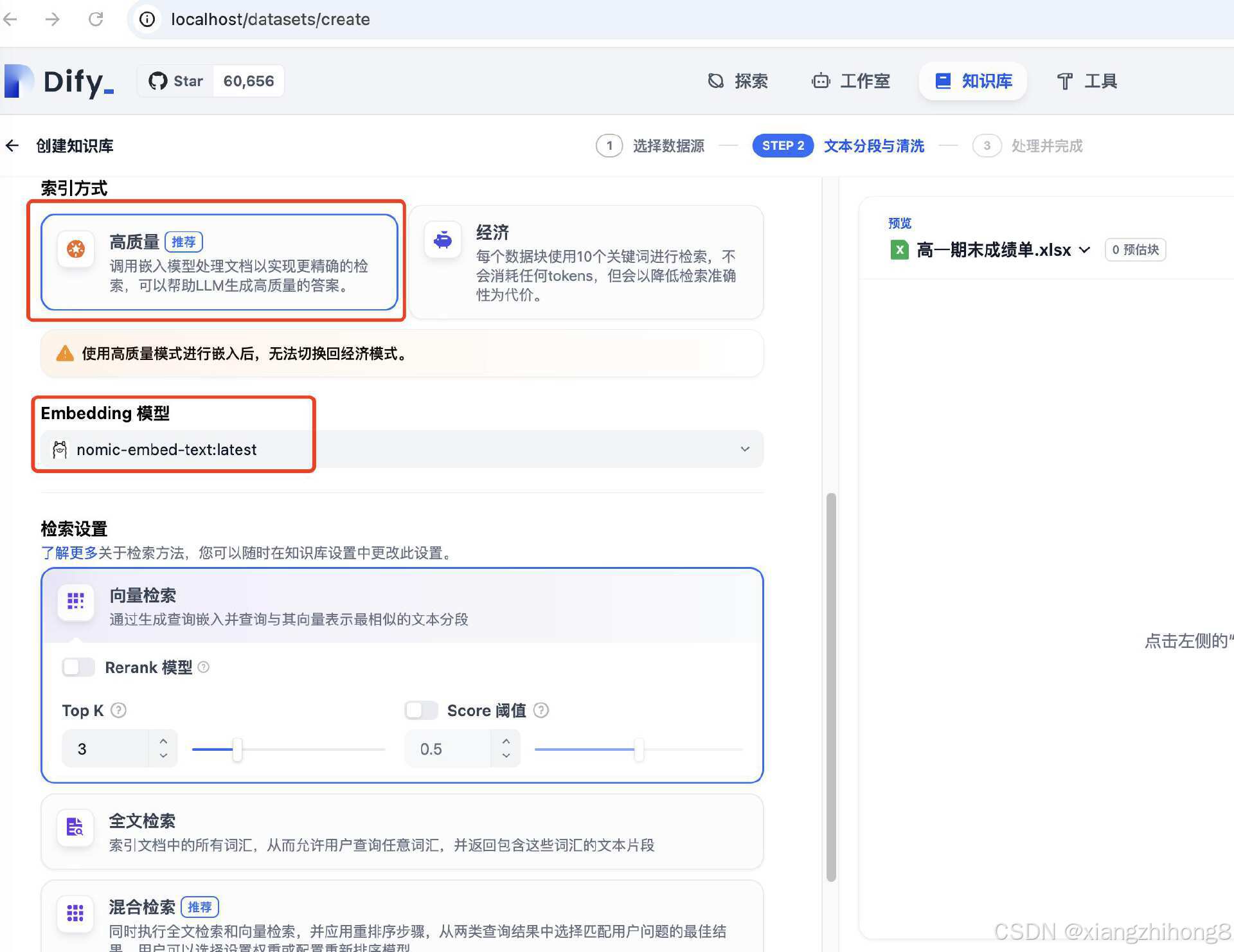Enable the Rerank 模型 toggle

[78, 667]
